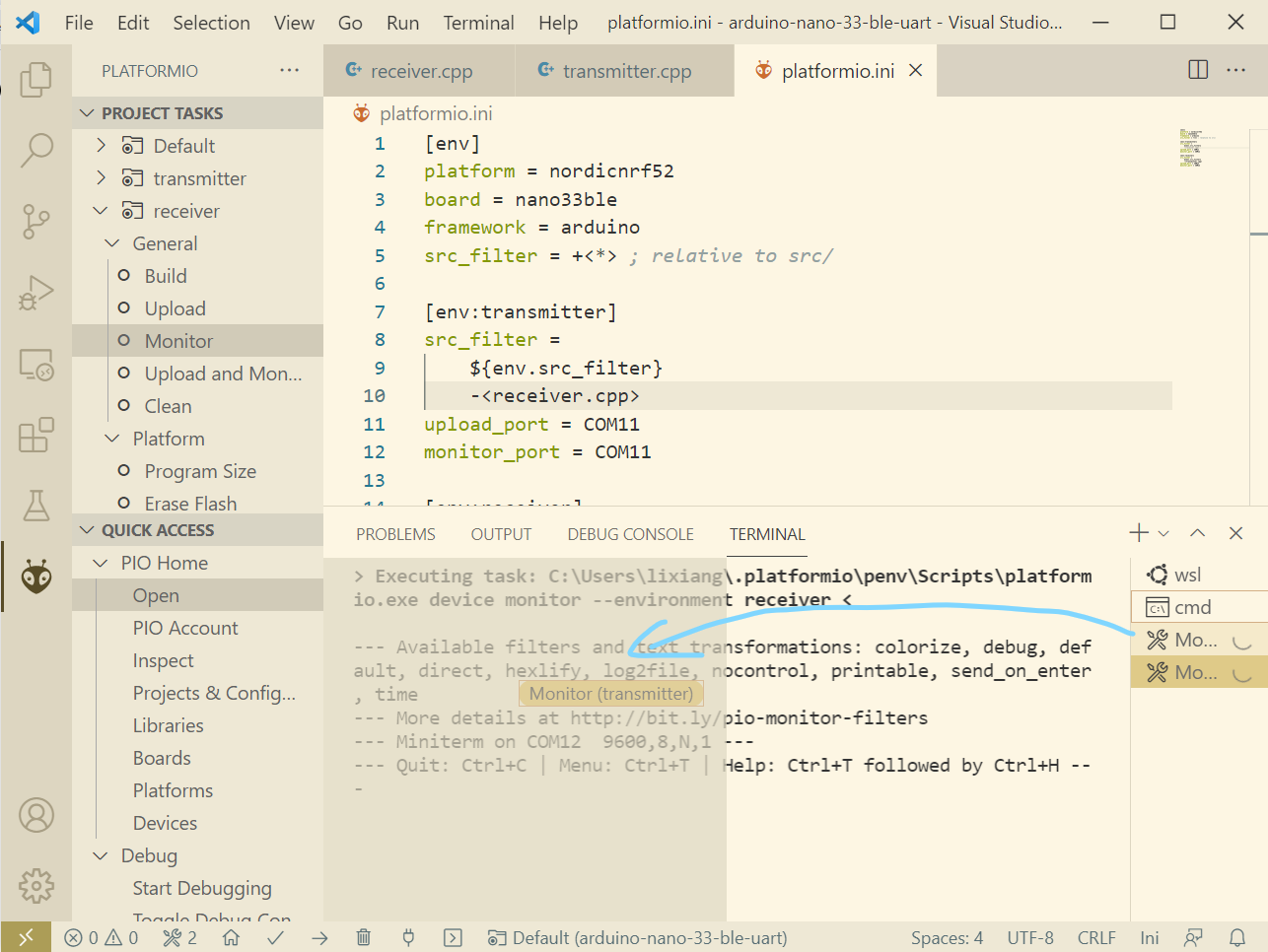Change Ini language mode in status bar
Viewport: 1268px width, 952px height.
tap(1149, 937)
